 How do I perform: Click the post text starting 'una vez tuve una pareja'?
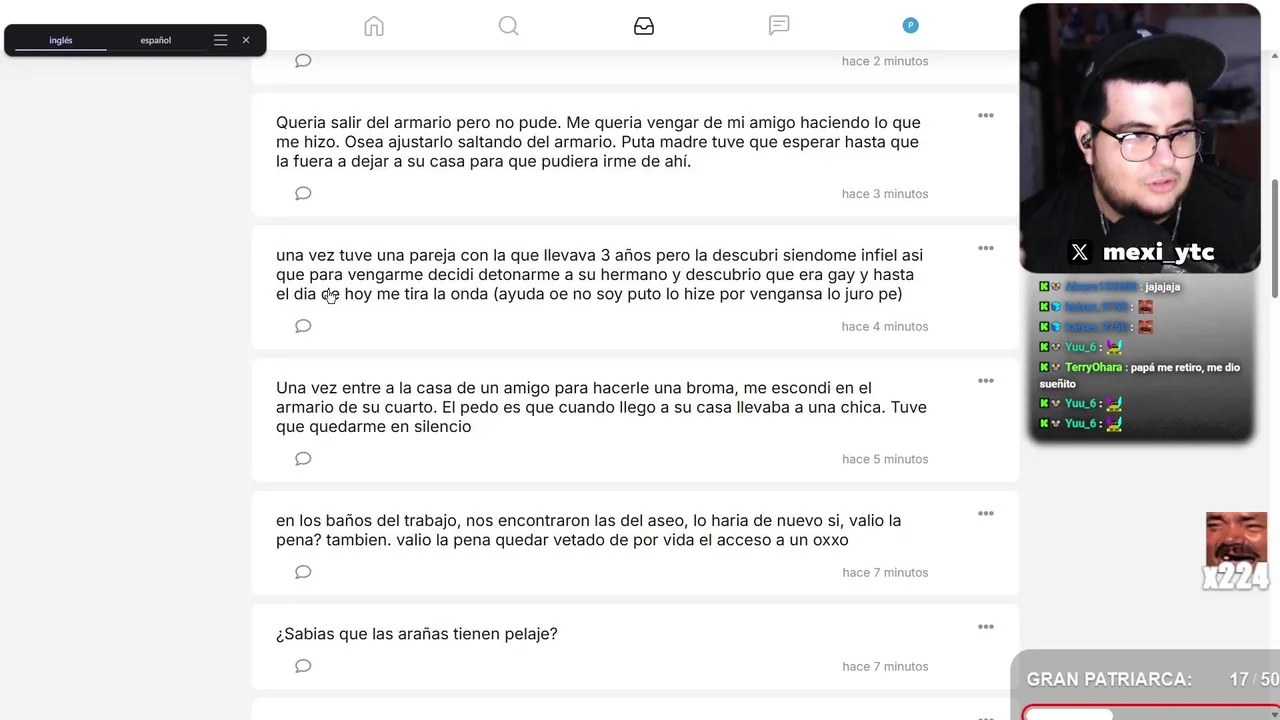(600, 275)
